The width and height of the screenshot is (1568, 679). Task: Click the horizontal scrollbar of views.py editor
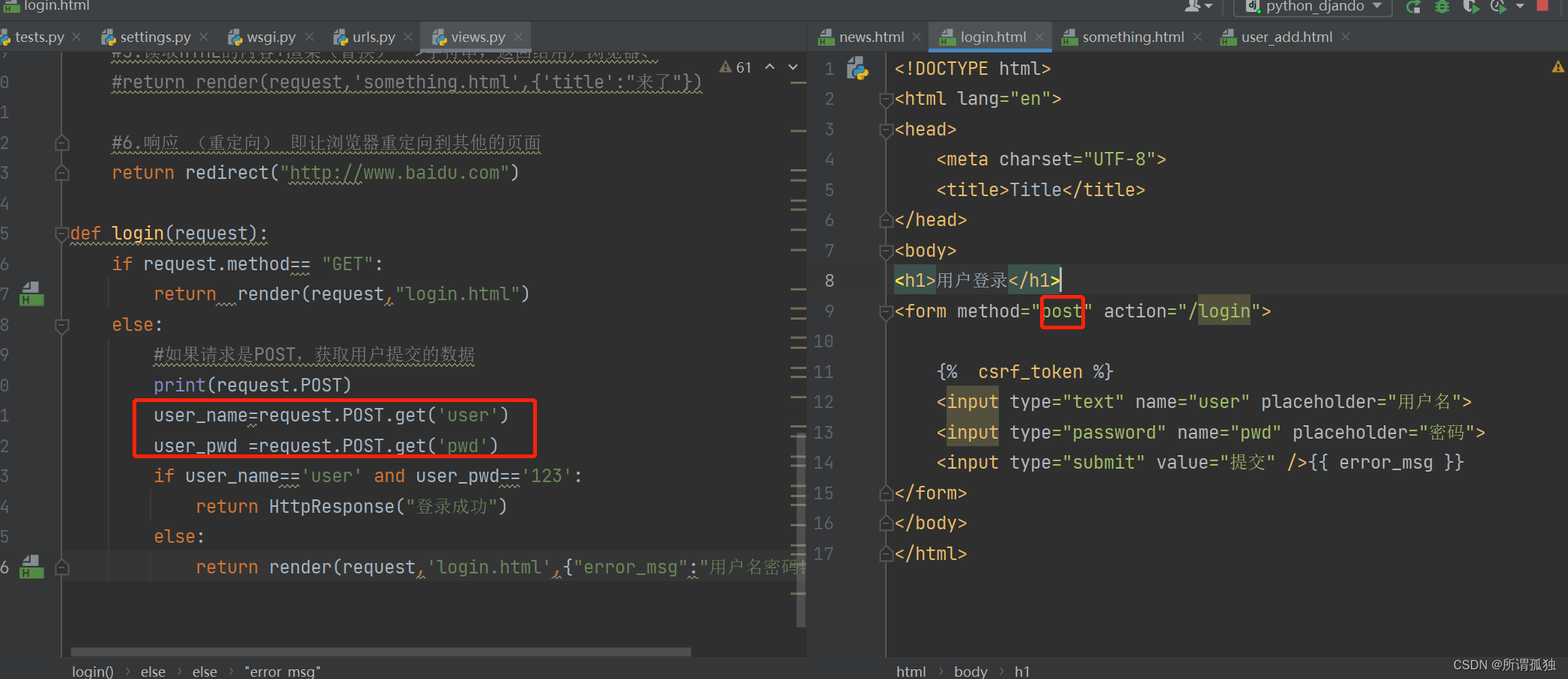click(380, 651)
